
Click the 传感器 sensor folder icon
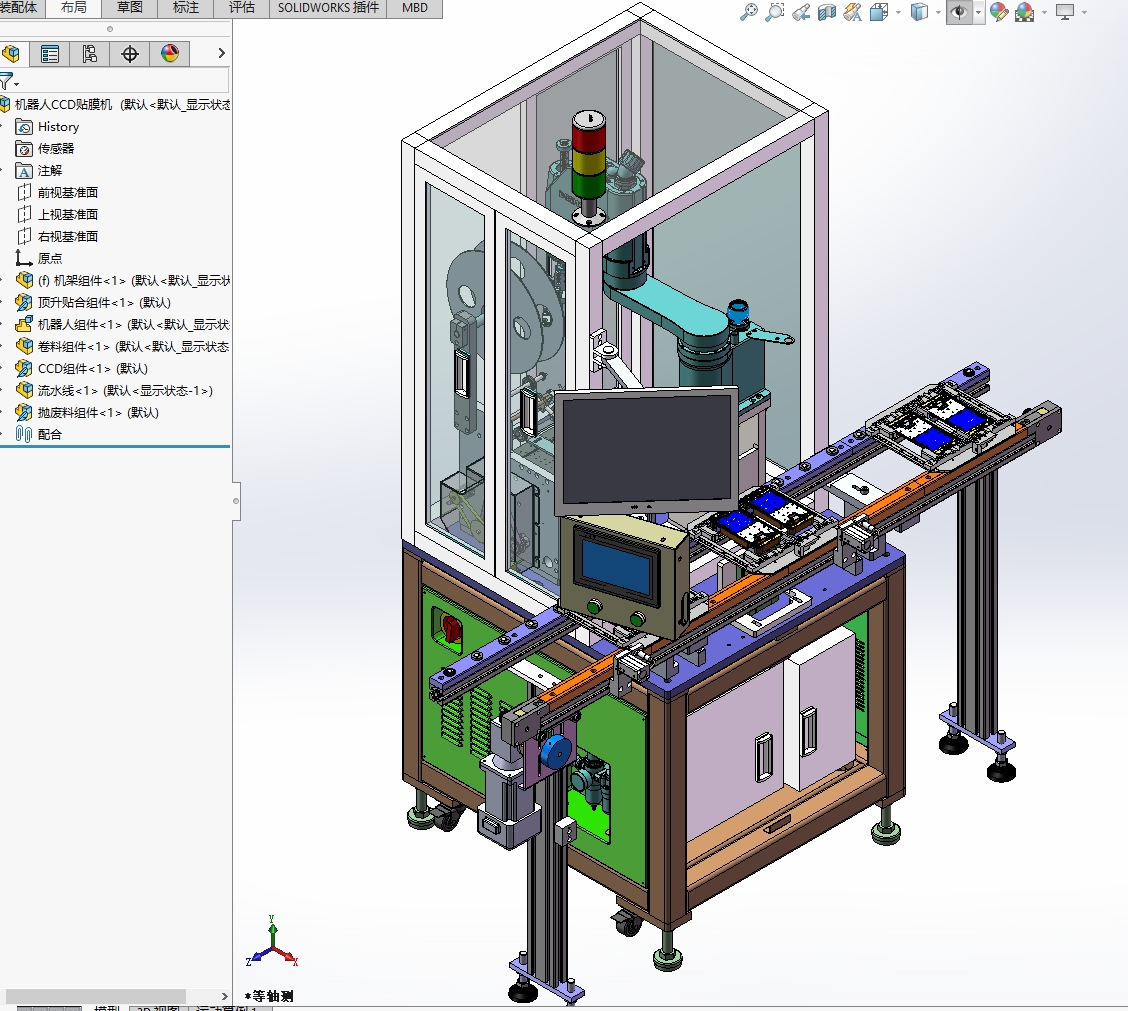tap(24, 149)
